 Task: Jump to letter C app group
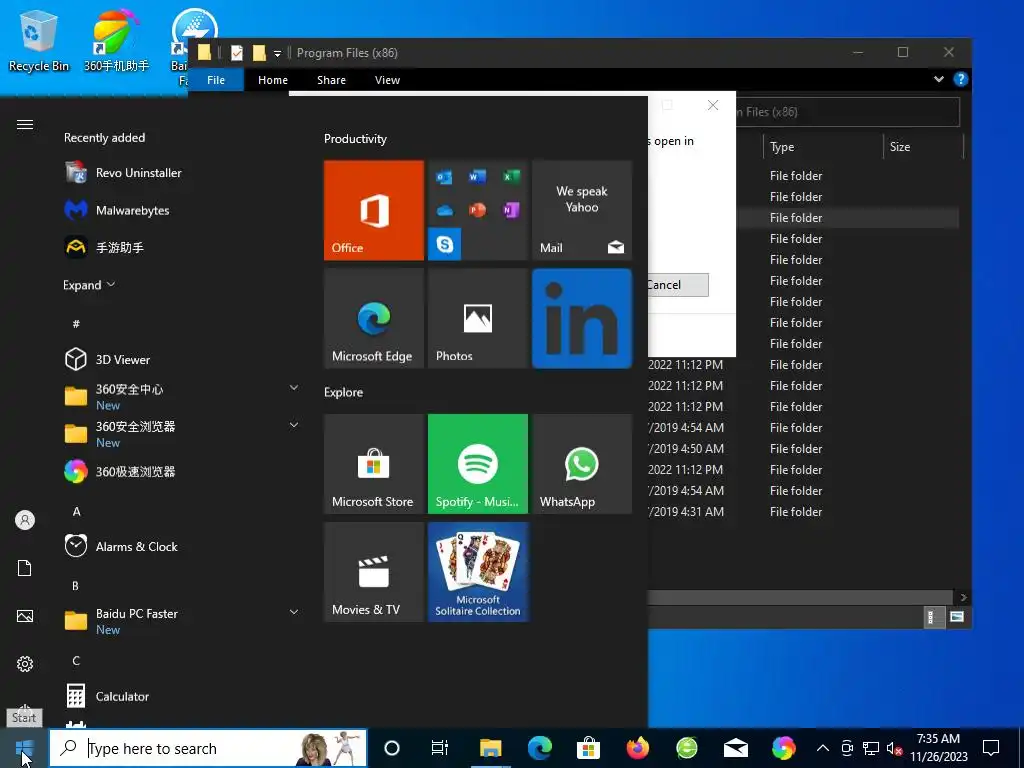[x=76, y=661]
